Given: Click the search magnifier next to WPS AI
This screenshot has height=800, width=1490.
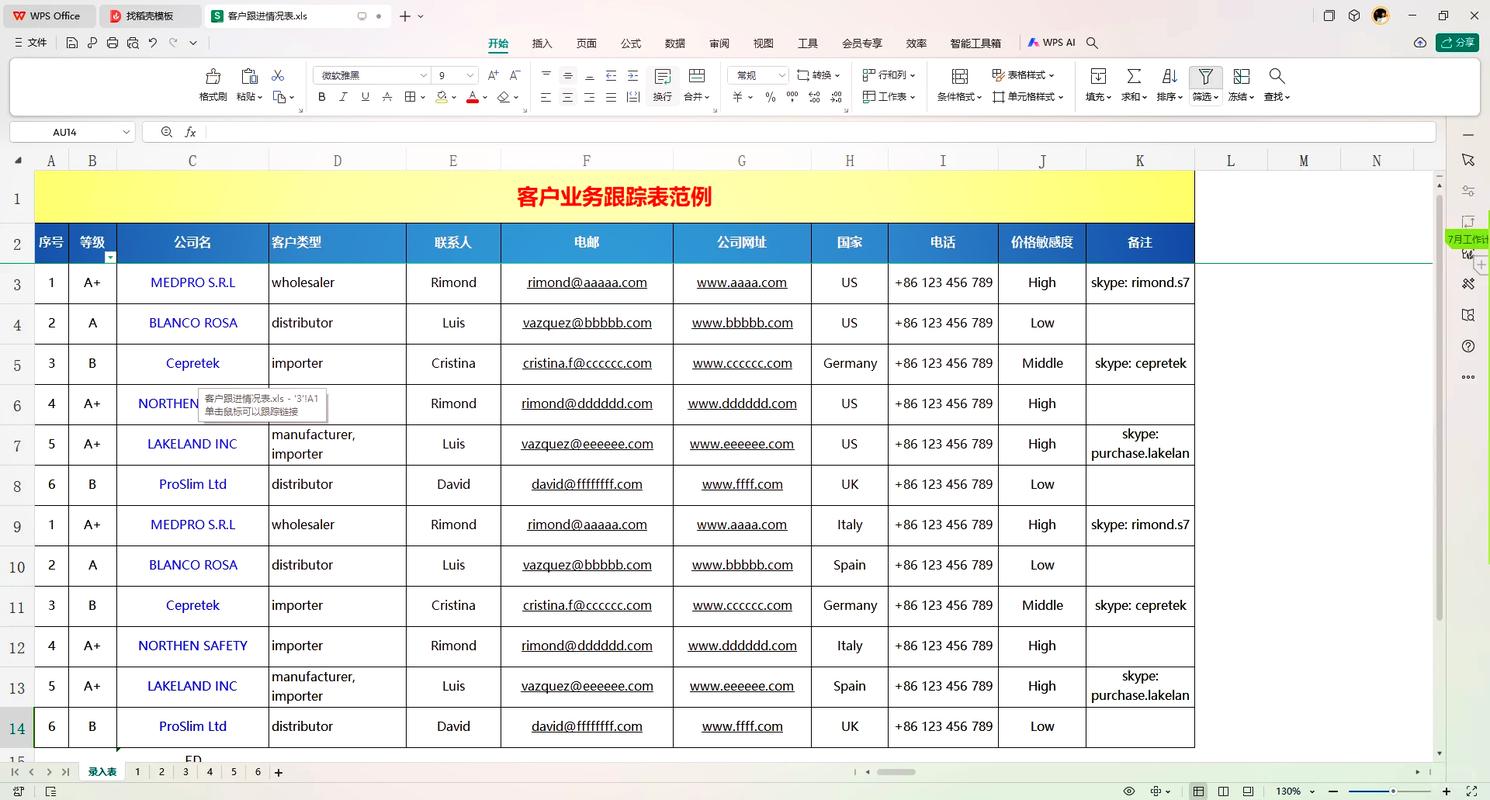Looking at the screenshot, I should [1092, 43].
